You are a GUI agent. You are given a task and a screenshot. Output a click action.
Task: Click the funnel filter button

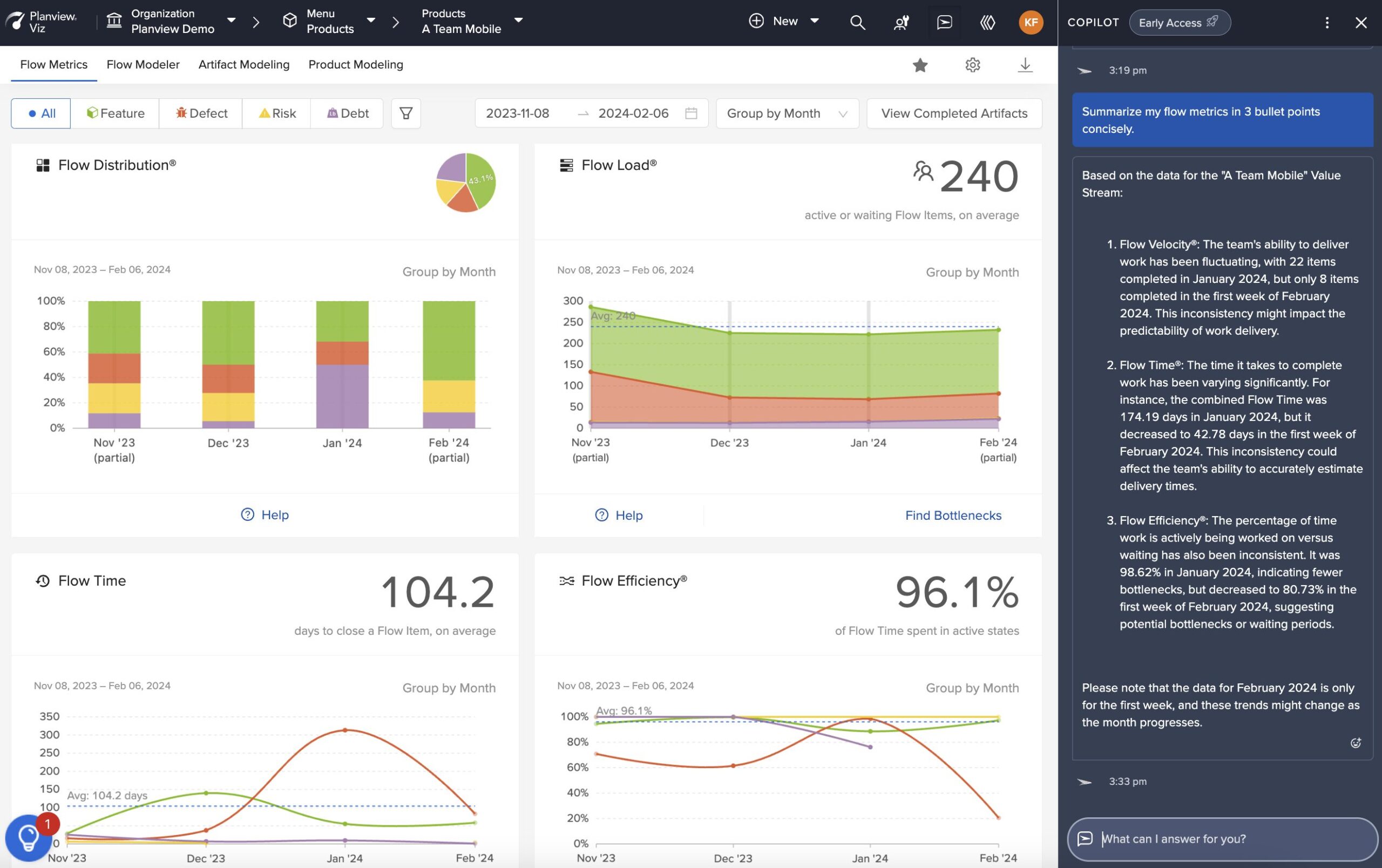406,113
